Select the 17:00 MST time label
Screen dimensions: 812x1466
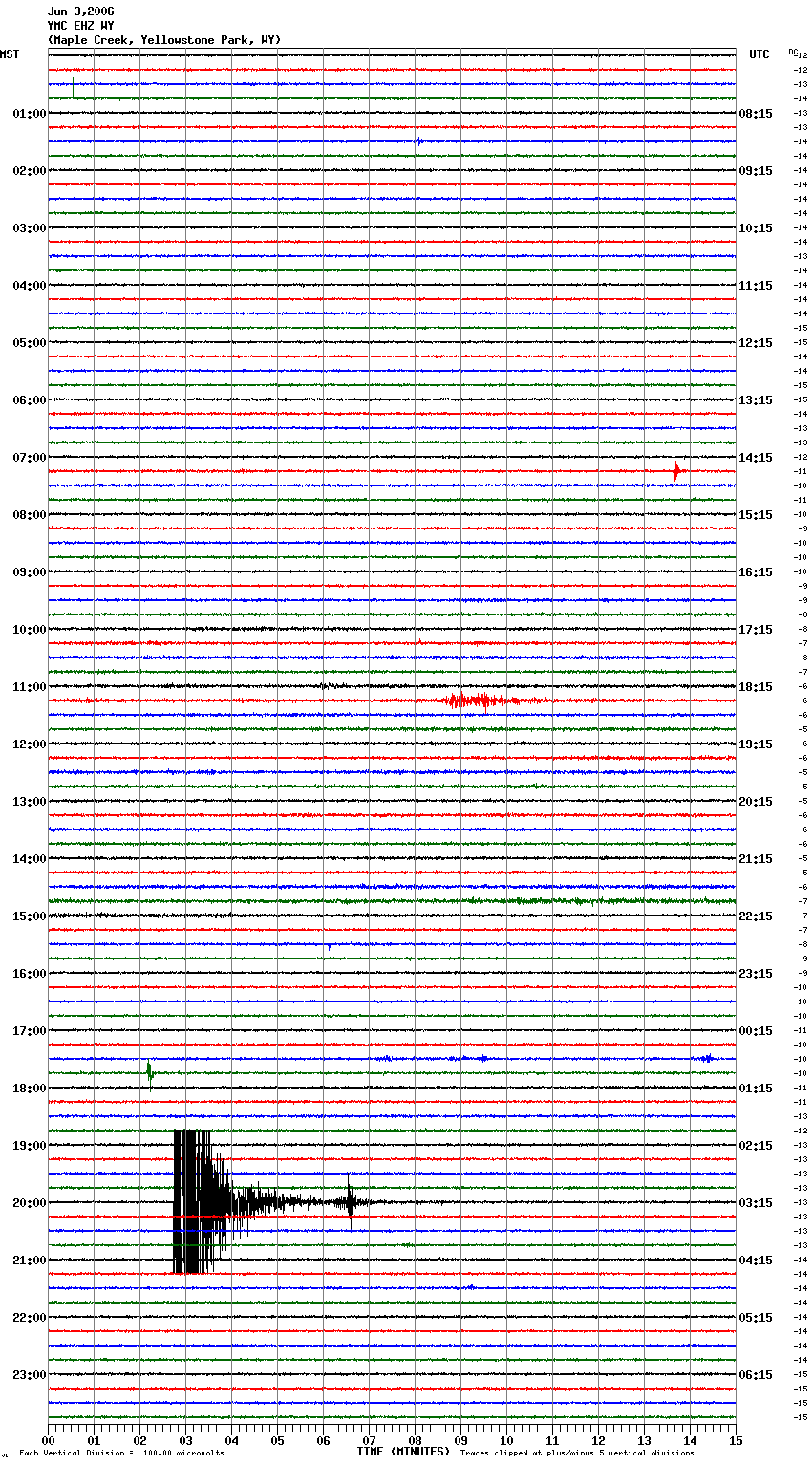tap(30, 1031)
